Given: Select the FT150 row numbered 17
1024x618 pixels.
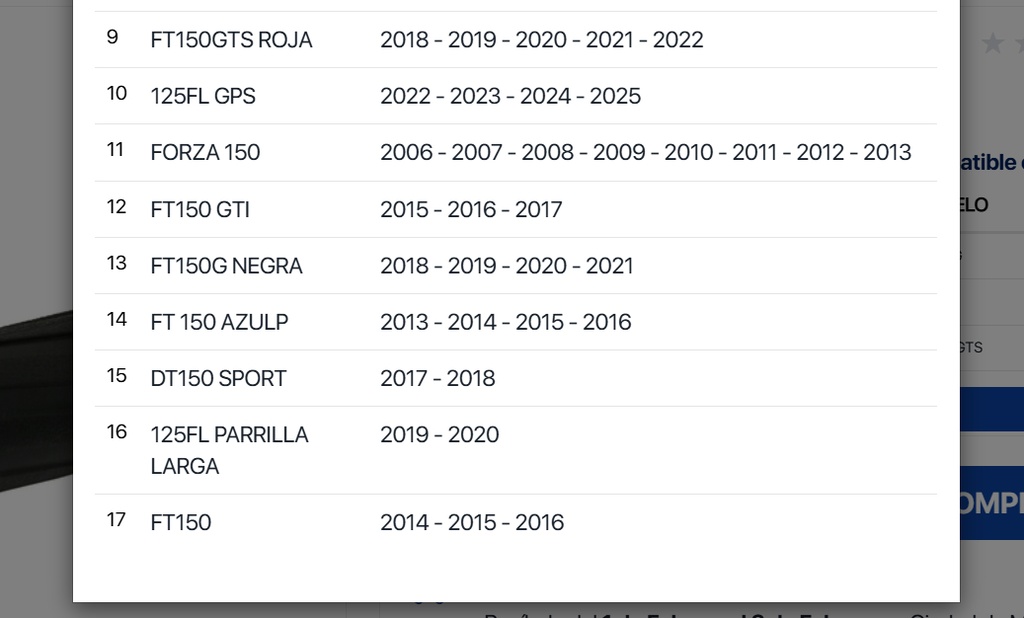Looking at the screenshot, I should pyautogui.click(x=516, y=523).
